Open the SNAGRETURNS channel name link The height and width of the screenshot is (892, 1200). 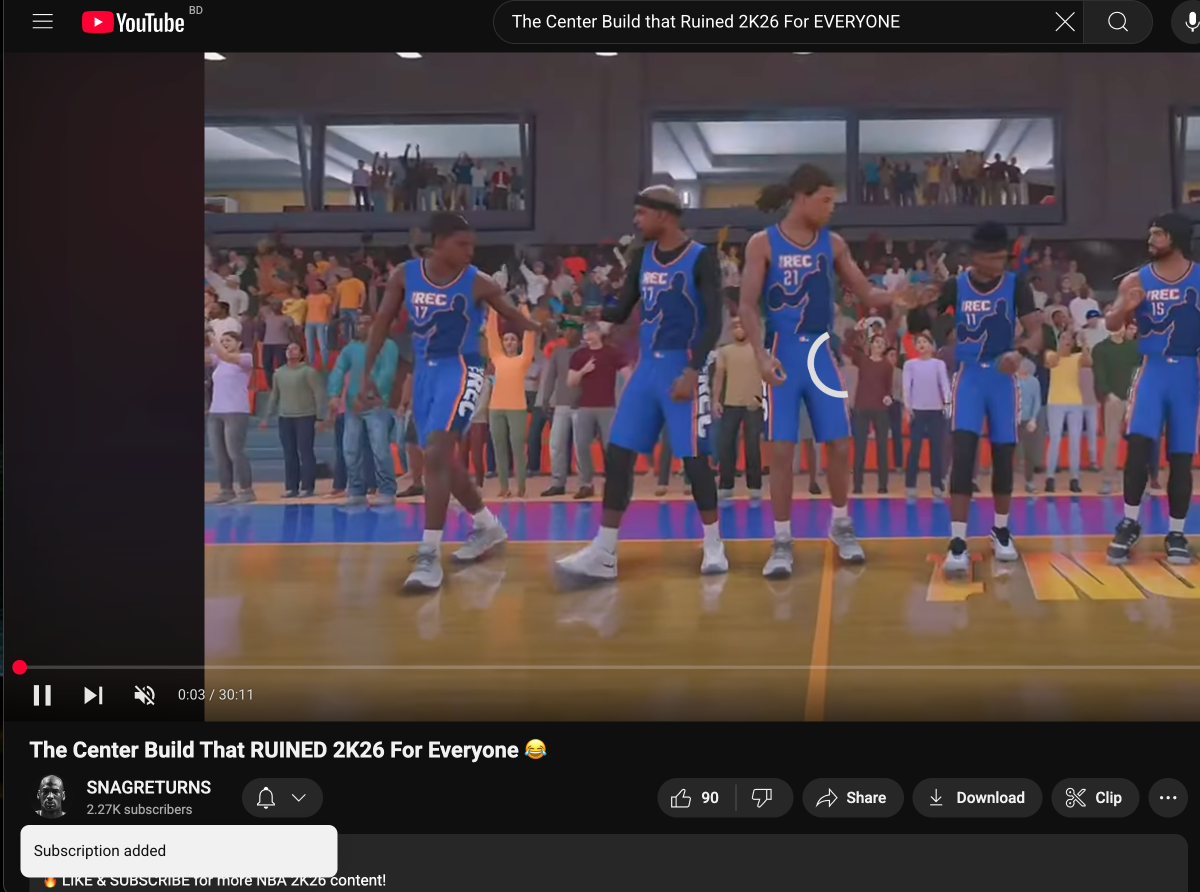[149, 788]
